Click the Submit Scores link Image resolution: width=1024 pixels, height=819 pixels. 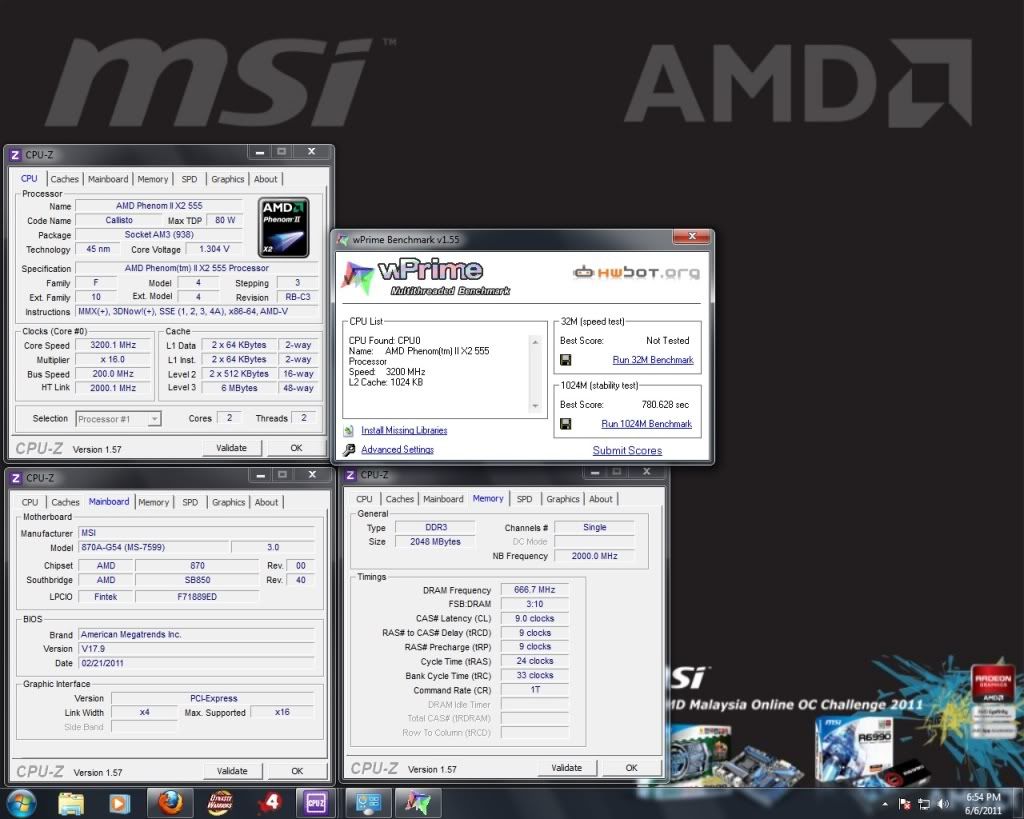pos(627,451)
